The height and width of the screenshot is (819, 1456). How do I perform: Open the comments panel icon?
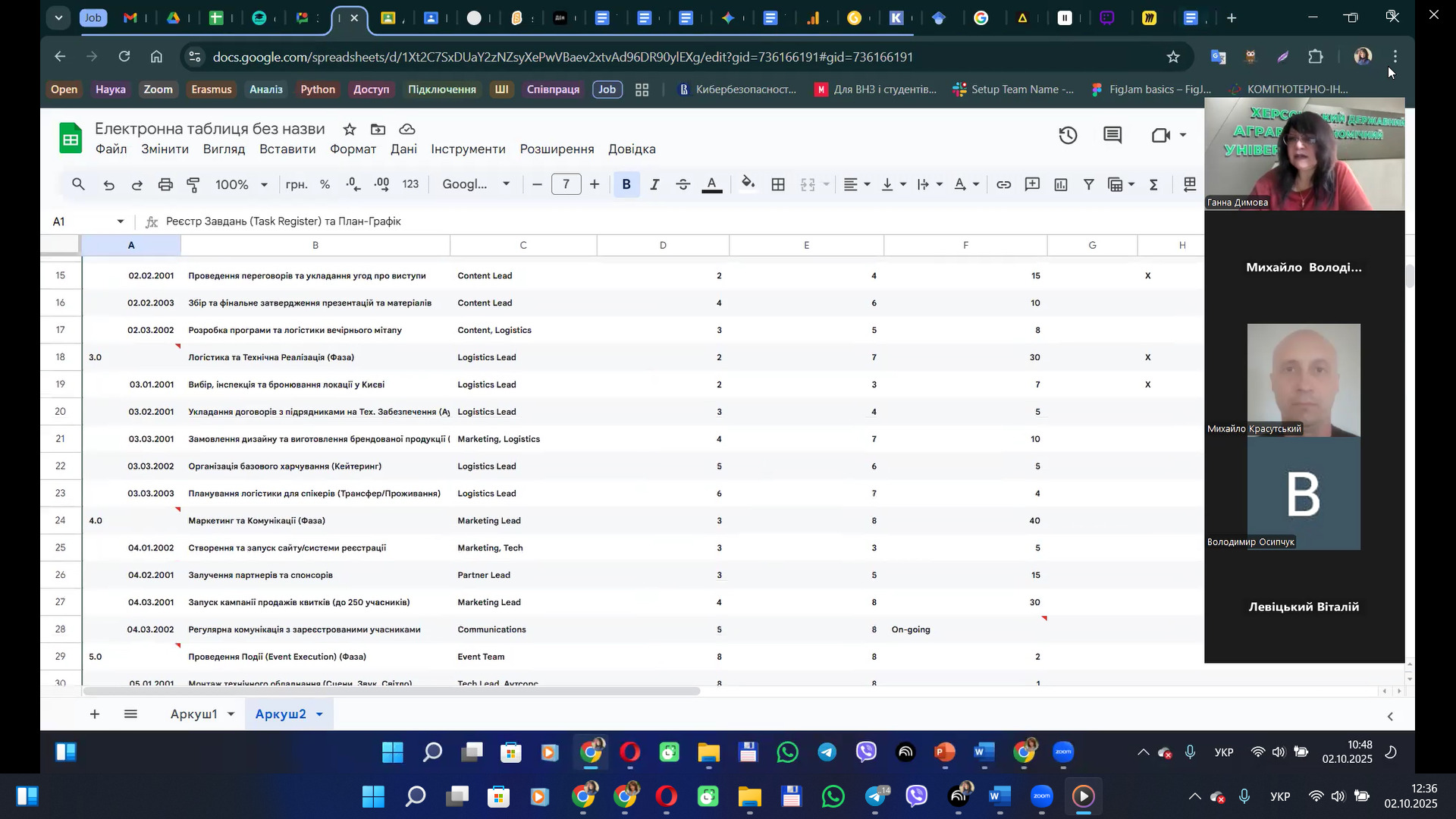coord(1112,136)
